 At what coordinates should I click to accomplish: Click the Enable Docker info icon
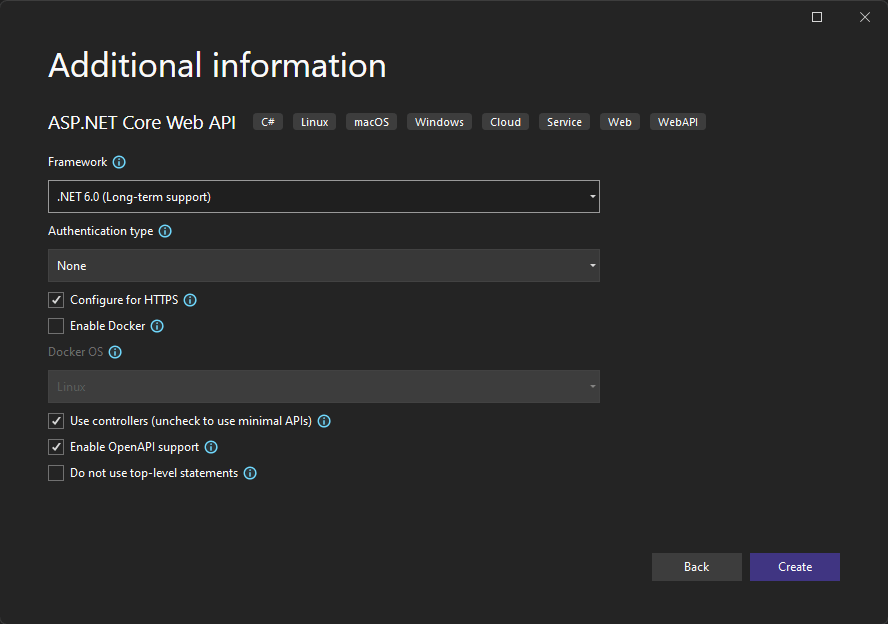tap(157, 326)
